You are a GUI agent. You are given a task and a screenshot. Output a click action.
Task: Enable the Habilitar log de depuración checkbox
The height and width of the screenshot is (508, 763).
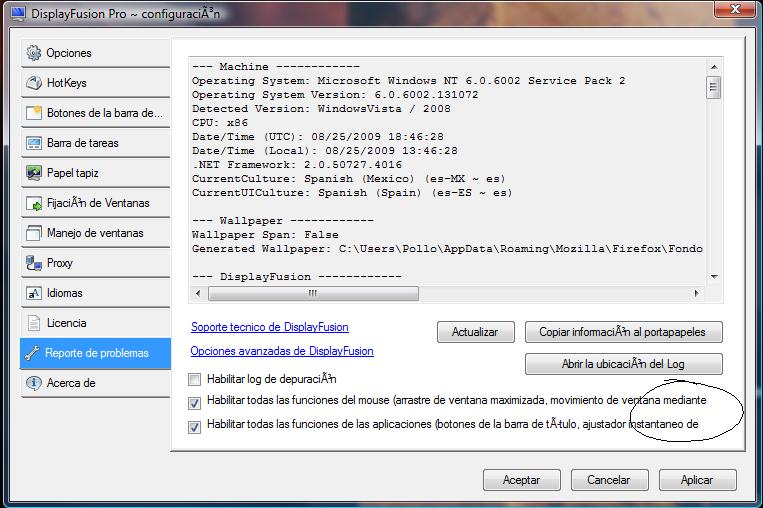(x=195, y=379)
